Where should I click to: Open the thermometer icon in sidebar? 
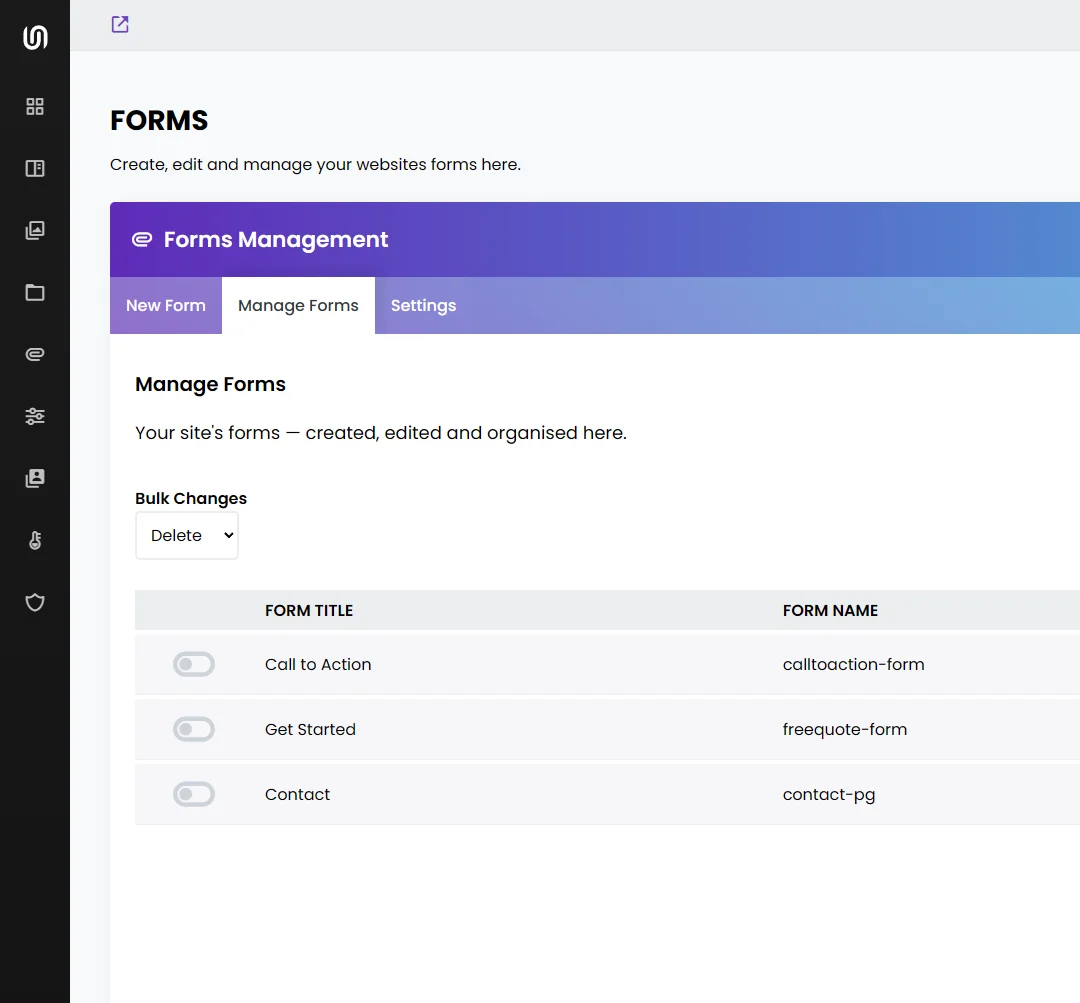point(35,541)
